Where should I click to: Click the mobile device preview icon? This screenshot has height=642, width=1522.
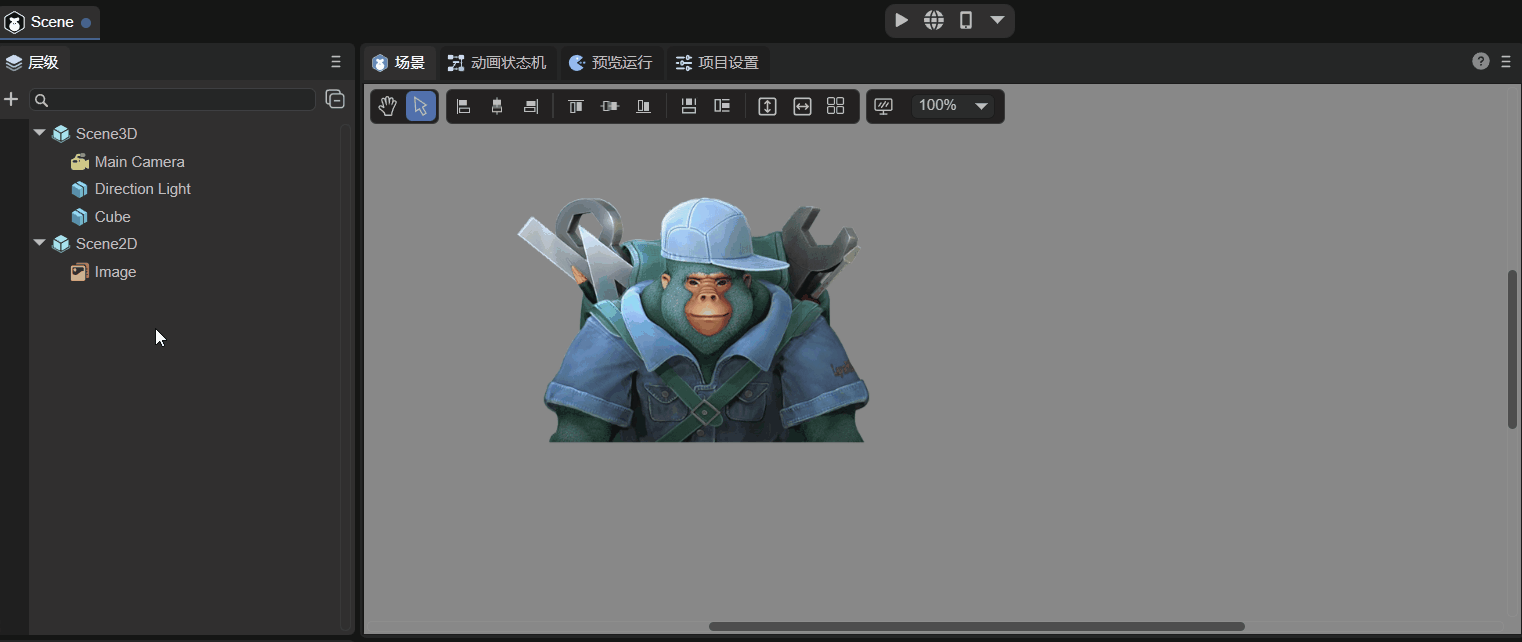[966, 20]
